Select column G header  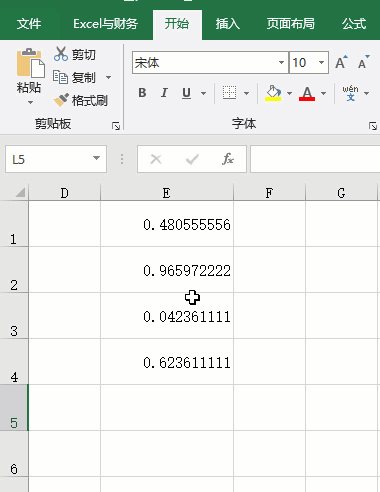pyautogui.click(x=341, y=193)
